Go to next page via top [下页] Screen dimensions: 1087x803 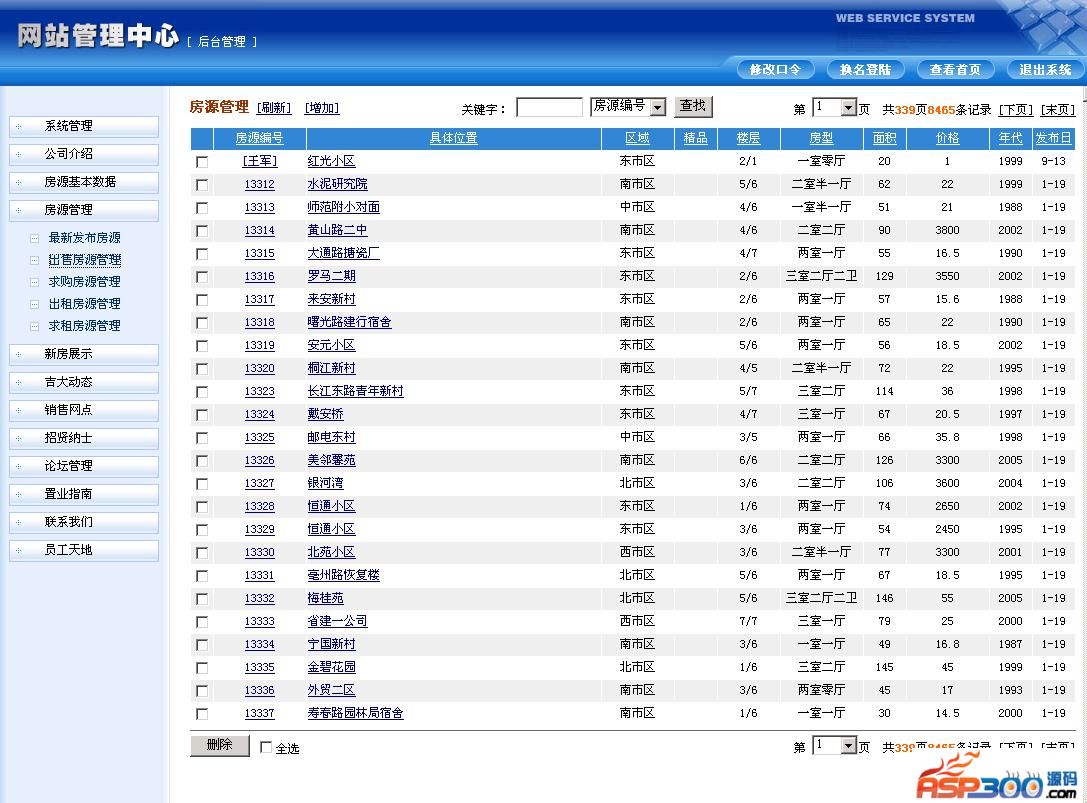1016,110
